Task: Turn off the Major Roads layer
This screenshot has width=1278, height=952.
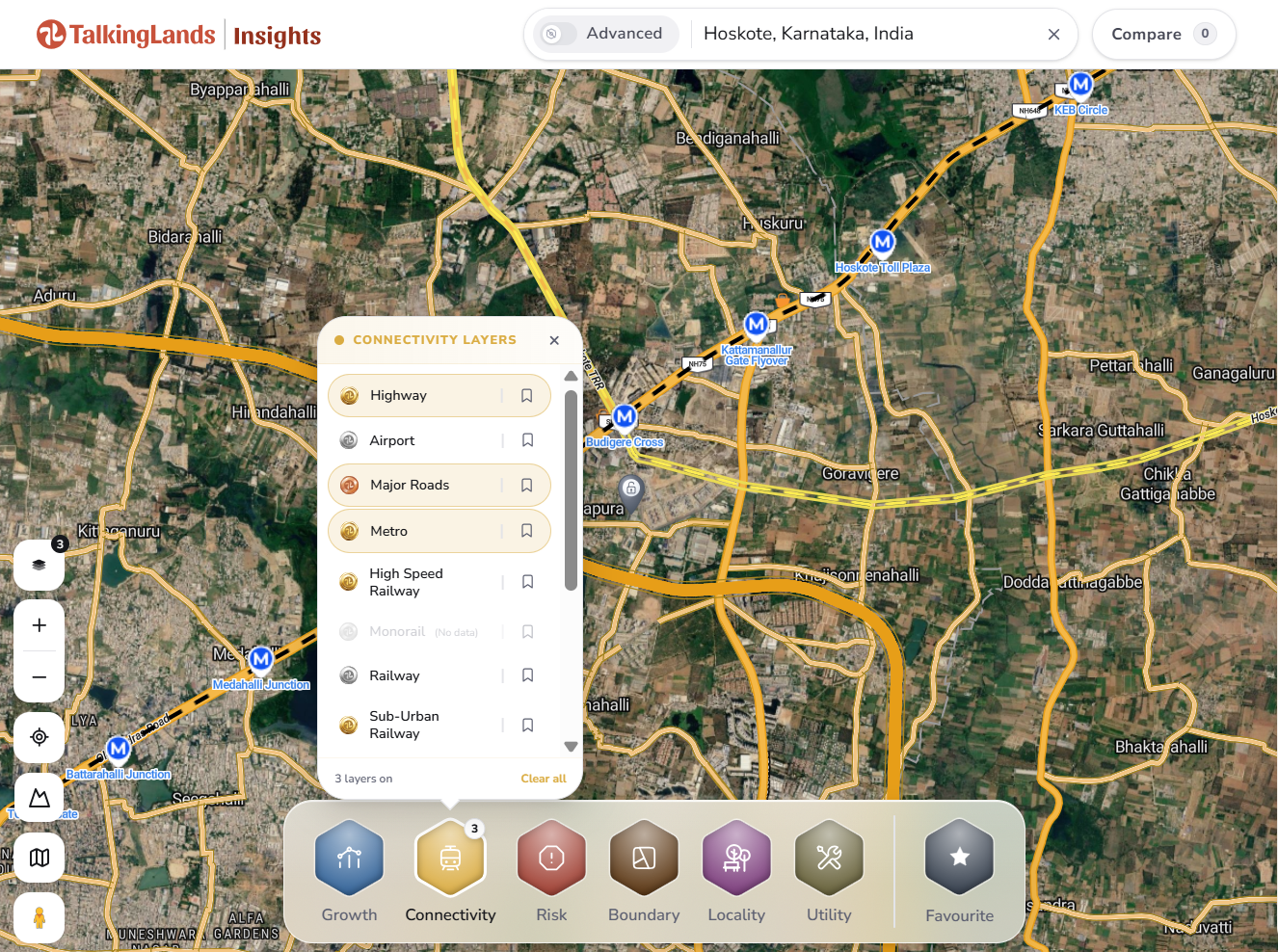Action: point(439,486)
